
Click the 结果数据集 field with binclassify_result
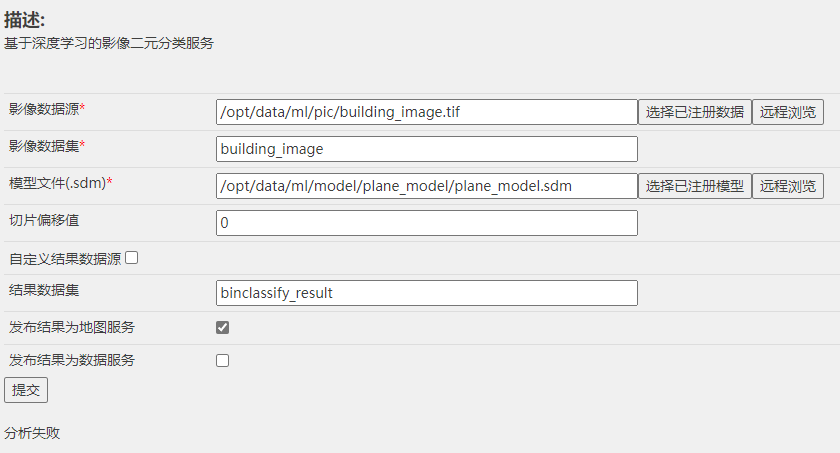click(426, 293)
